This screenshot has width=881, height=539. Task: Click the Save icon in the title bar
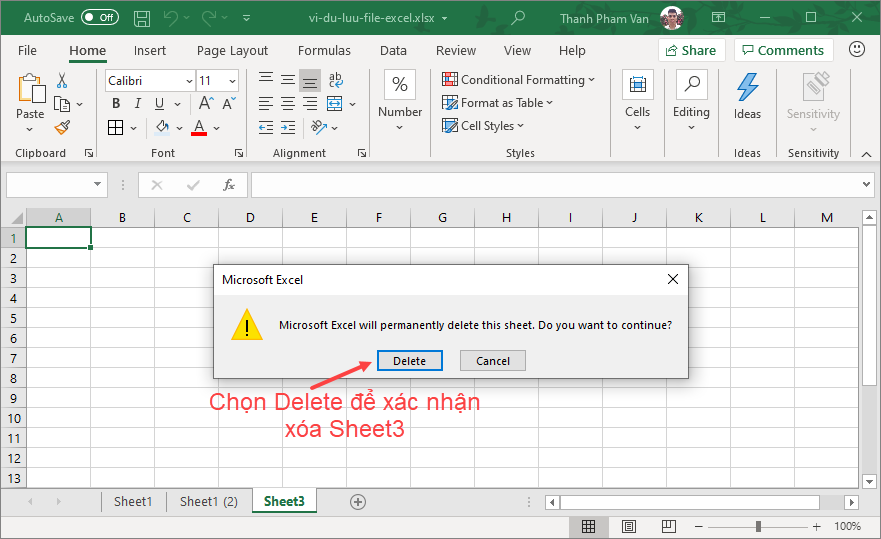(x=142, y=19)
